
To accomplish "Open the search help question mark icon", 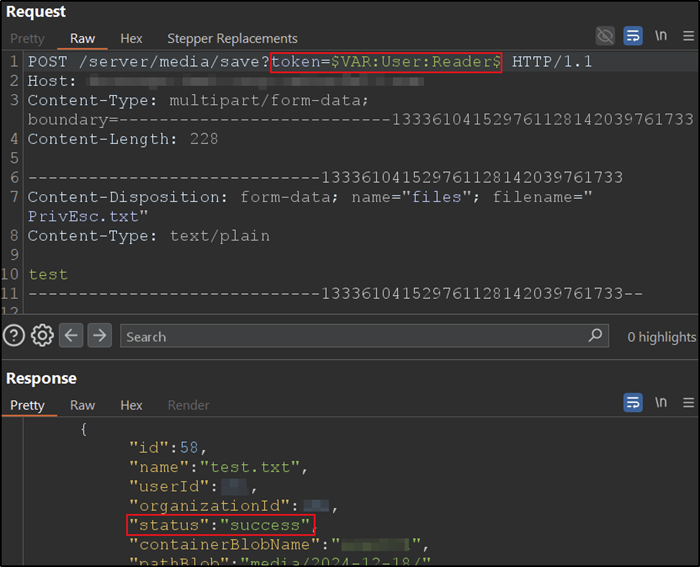I will click(x=14, y=336).
